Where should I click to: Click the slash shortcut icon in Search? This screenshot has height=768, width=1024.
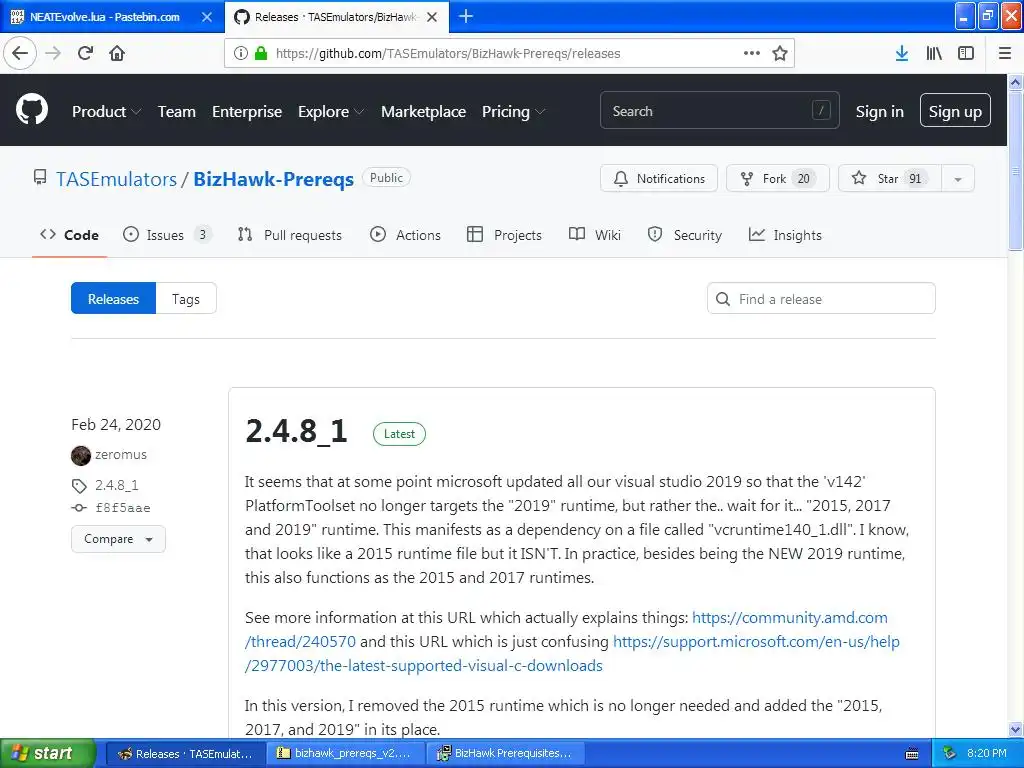click(x=821, y=110)
